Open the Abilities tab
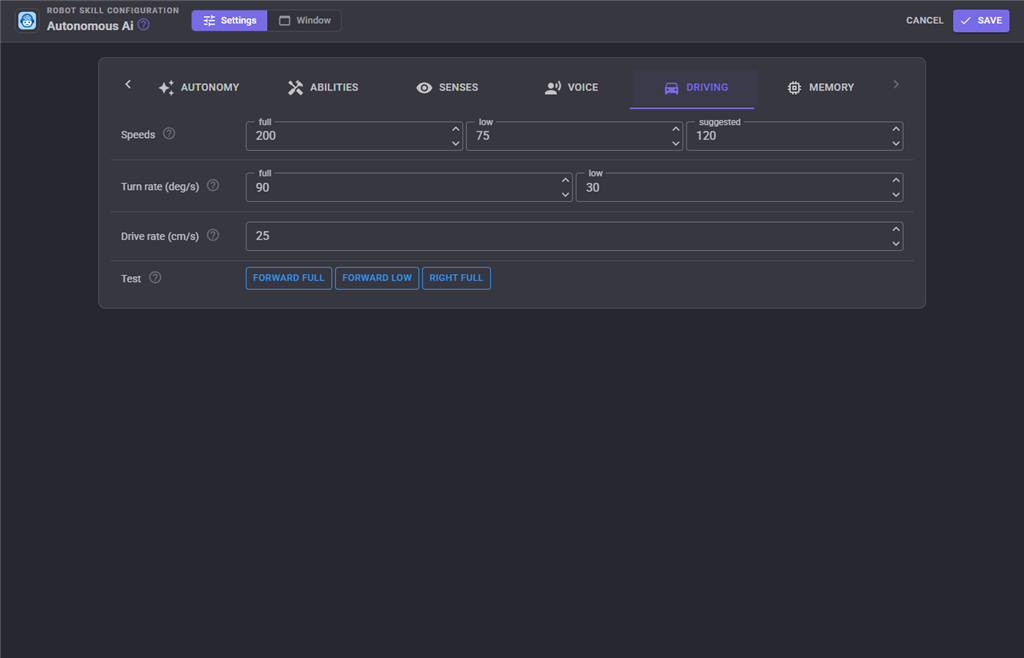1024x658 pixels. coord(323,87)
